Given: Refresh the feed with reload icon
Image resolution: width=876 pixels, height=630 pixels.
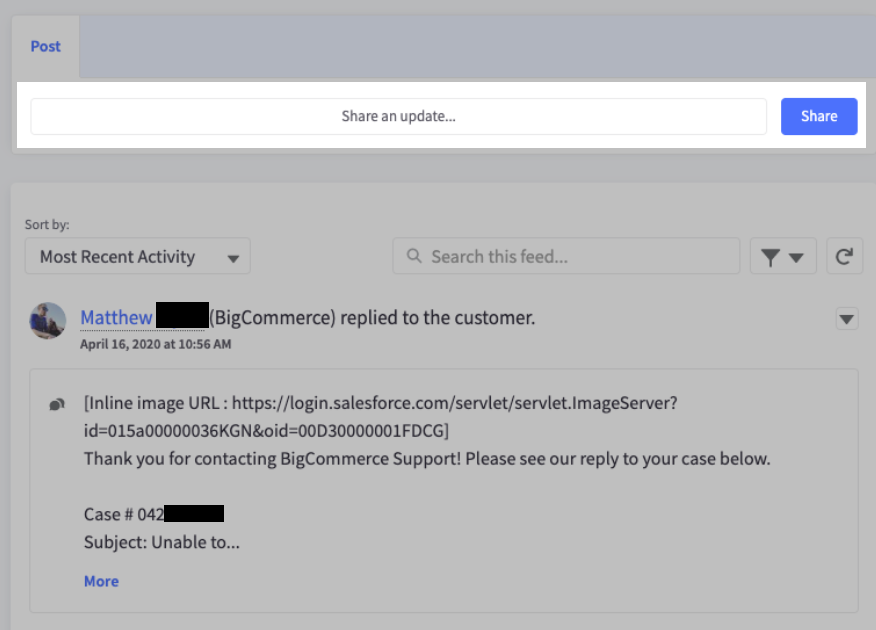Looking at the screenshot, I should tap(844, 256).
